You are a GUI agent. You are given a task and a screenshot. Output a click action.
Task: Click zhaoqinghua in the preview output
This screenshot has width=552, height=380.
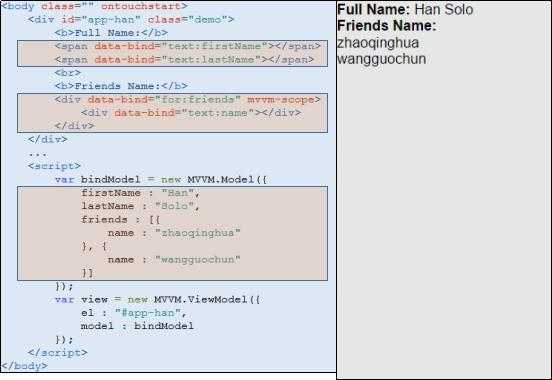(378, 43)
